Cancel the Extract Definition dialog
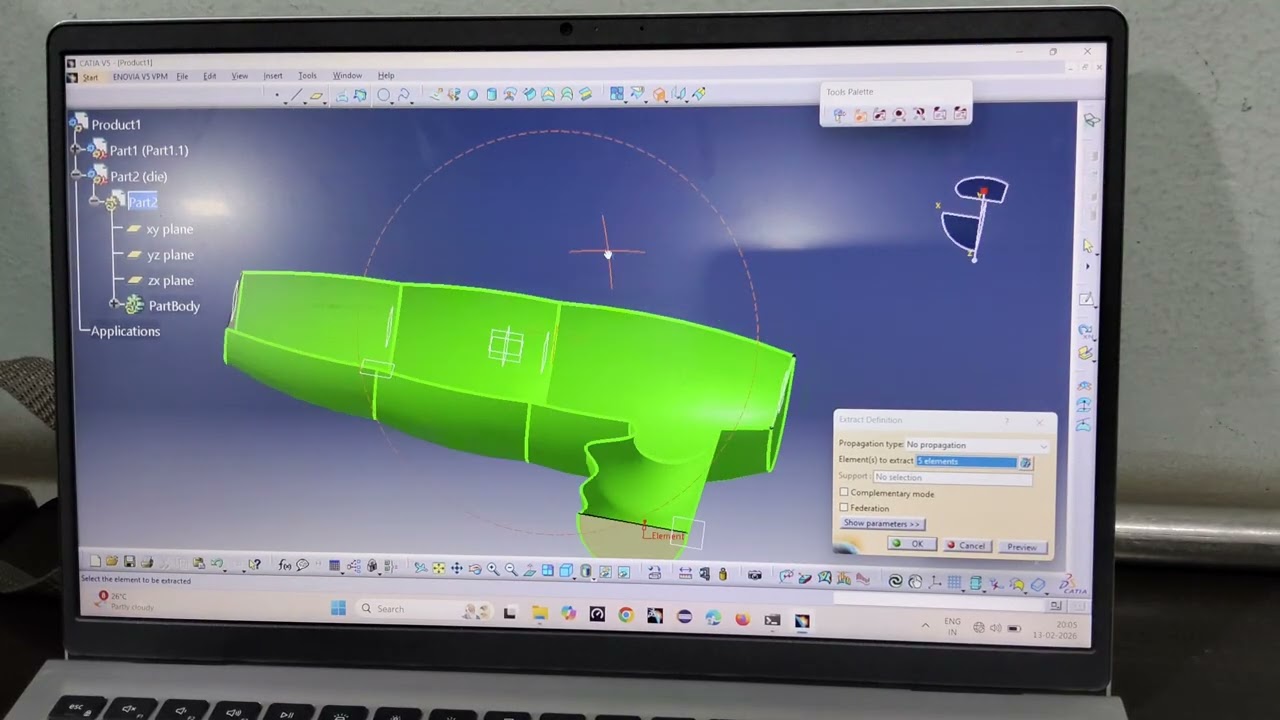The width and height of the screenshot is (1280, 720). [x=966, y=546]
